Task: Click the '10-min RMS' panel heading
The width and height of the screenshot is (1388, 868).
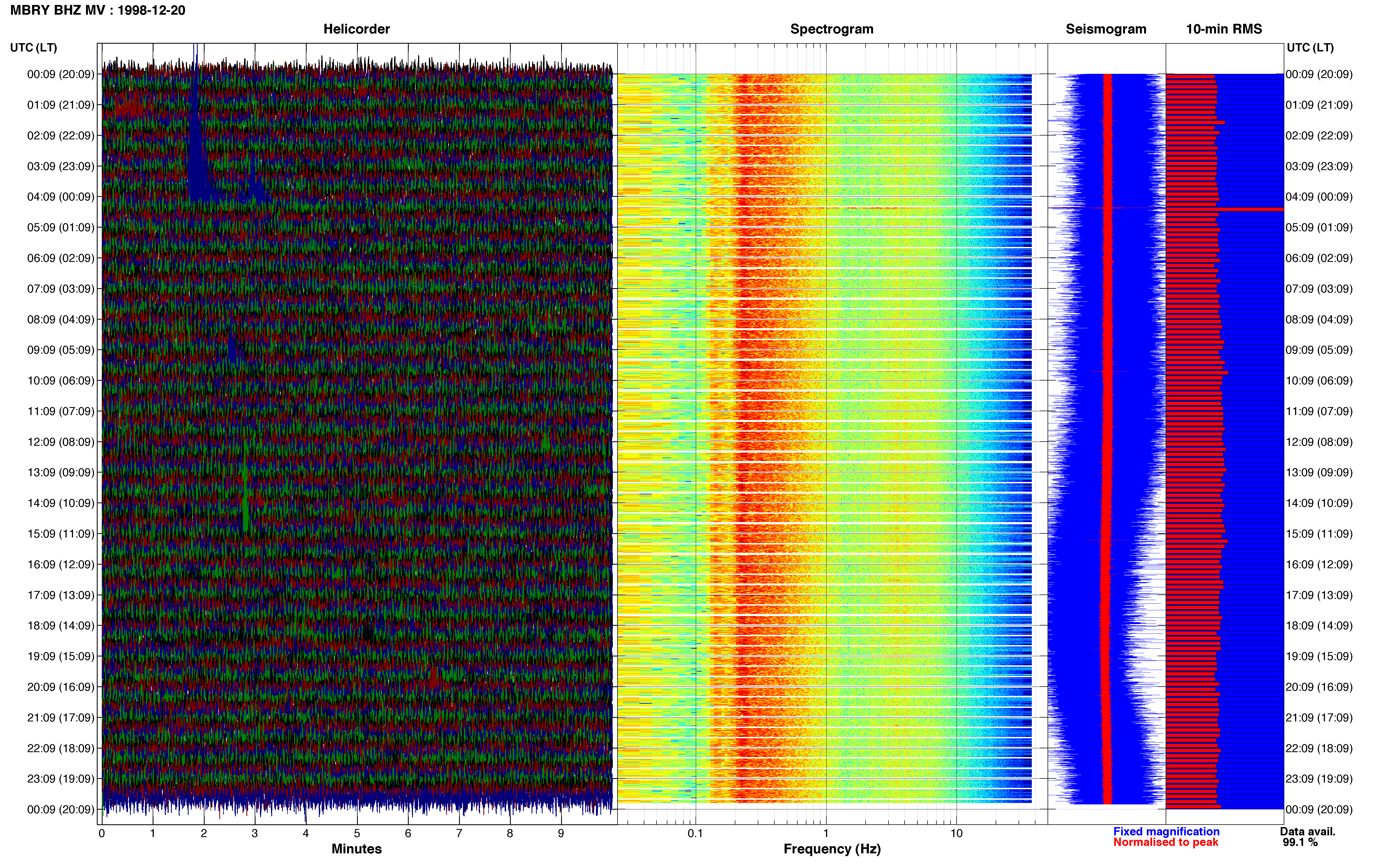Action: coord(1224,29)
